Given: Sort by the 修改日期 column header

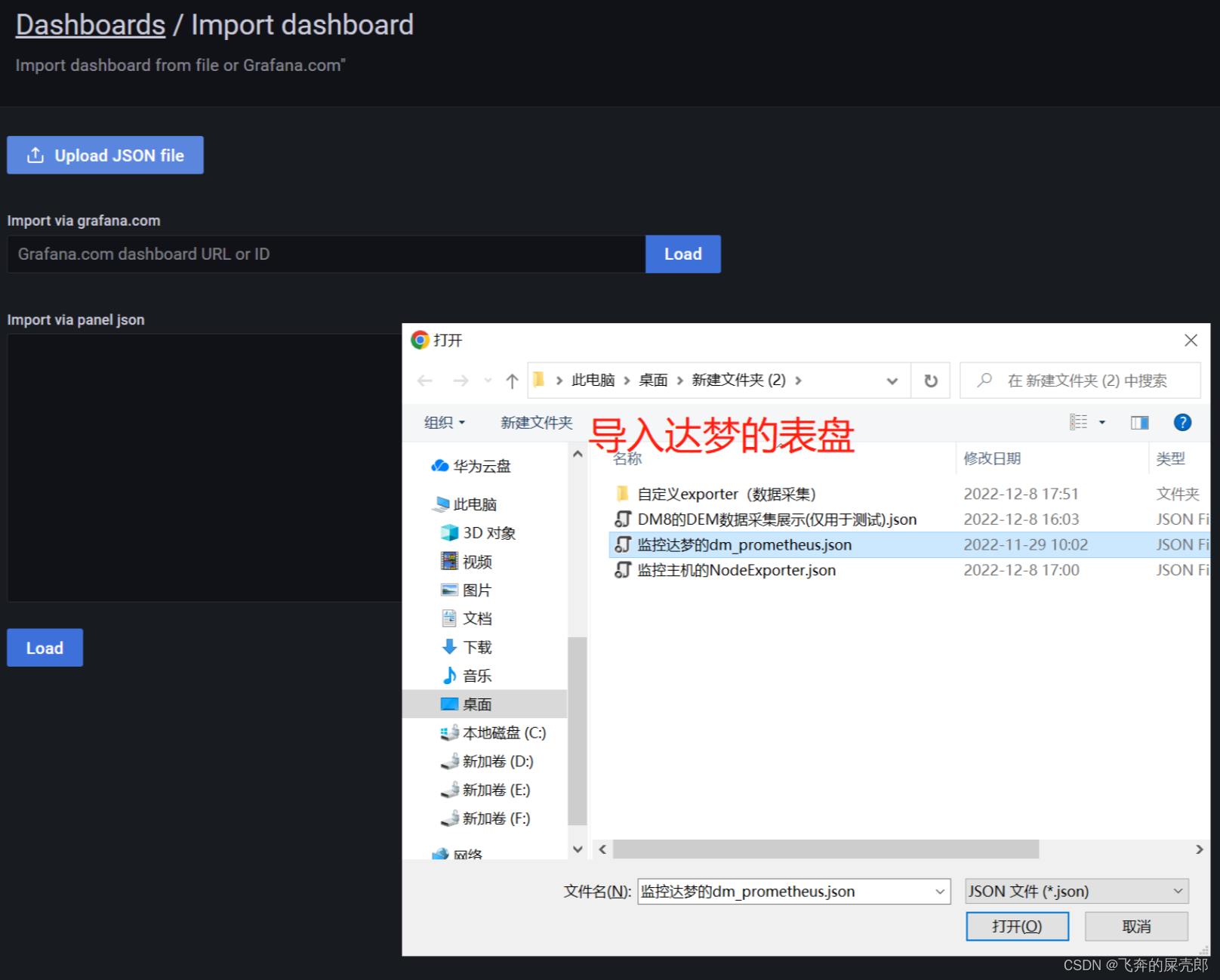Looking at the screenshot, I should 992,458.
